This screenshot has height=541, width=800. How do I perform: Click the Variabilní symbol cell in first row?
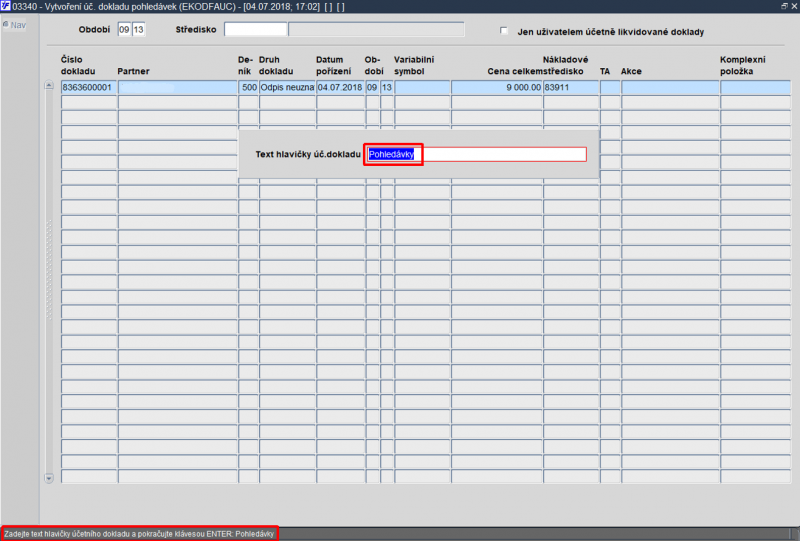point(422,87)
